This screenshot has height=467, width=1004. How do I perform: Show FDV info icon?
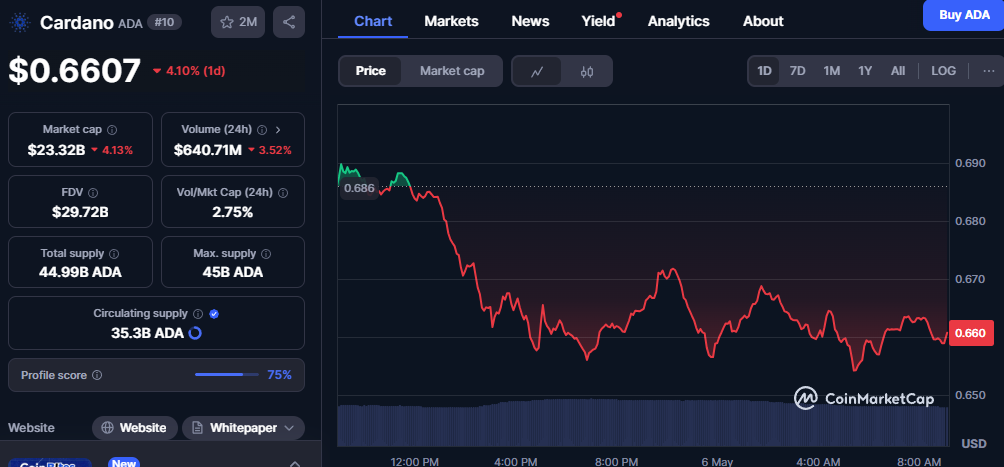93,193
